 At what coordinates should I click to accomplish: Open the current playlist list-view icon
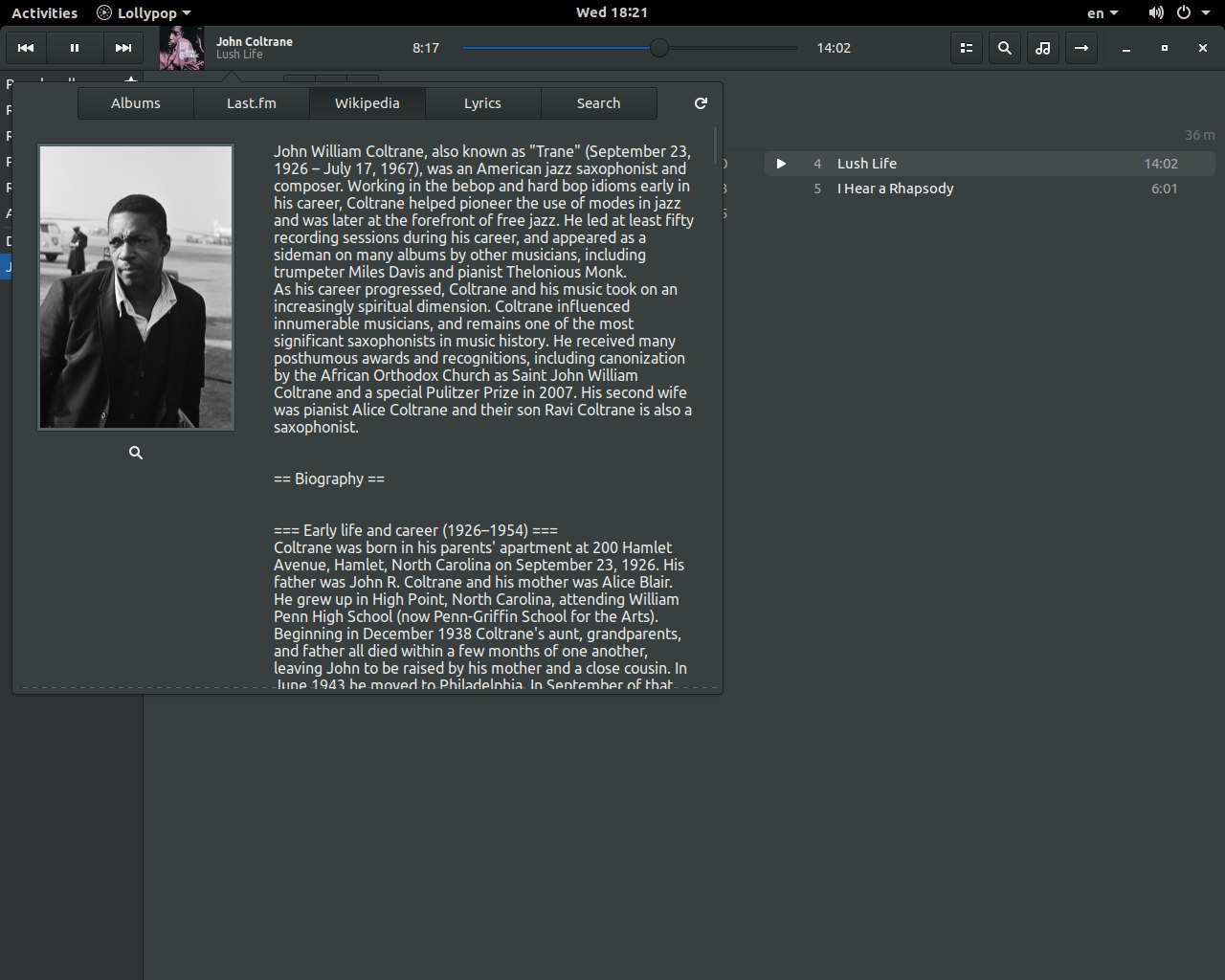point(967,48)
